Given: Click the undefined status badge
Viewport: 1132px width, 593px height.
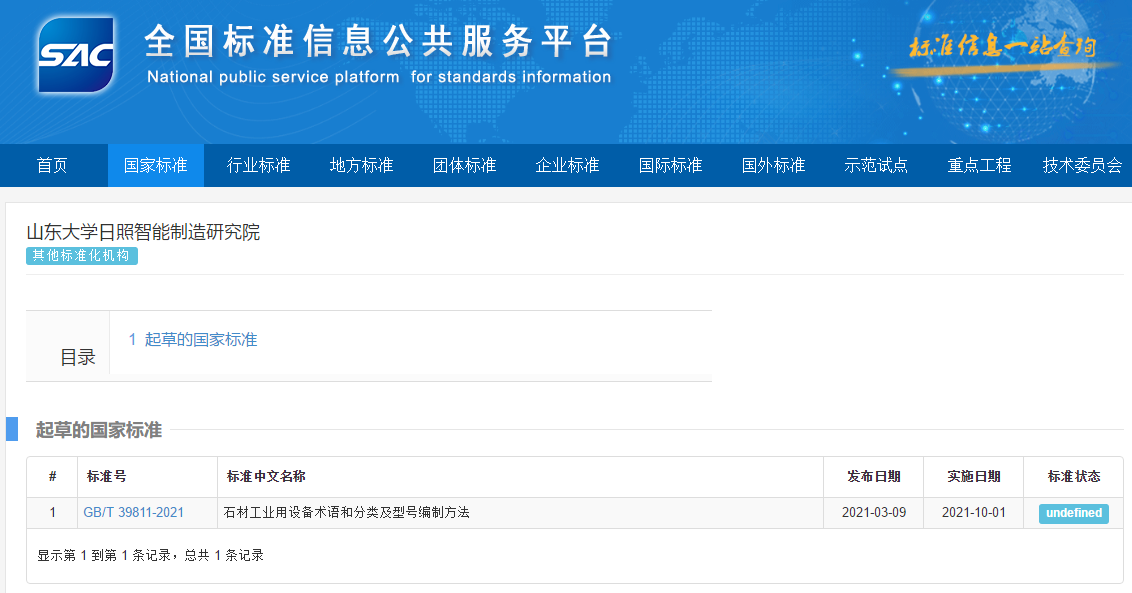Looking at the screenshot, I should tap(1074, 513).
